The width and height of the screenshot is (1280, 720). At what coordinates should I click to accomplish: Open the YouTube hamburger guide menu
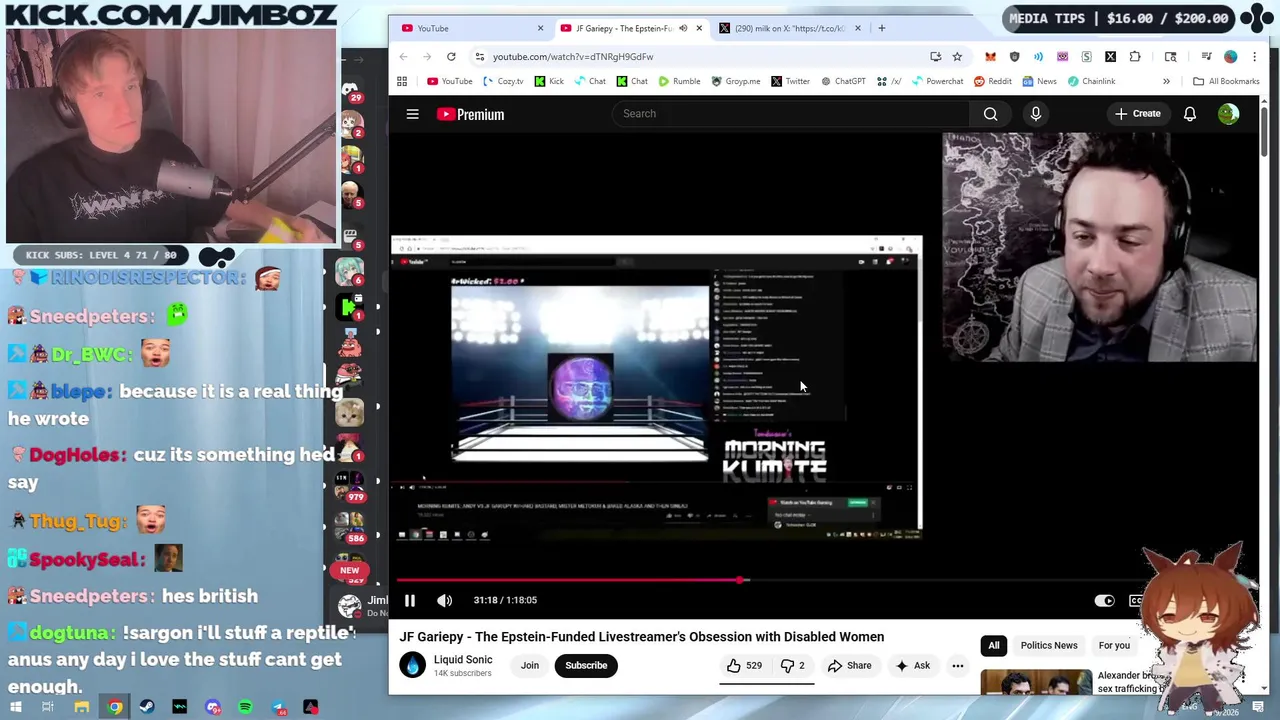click(412, 114)
